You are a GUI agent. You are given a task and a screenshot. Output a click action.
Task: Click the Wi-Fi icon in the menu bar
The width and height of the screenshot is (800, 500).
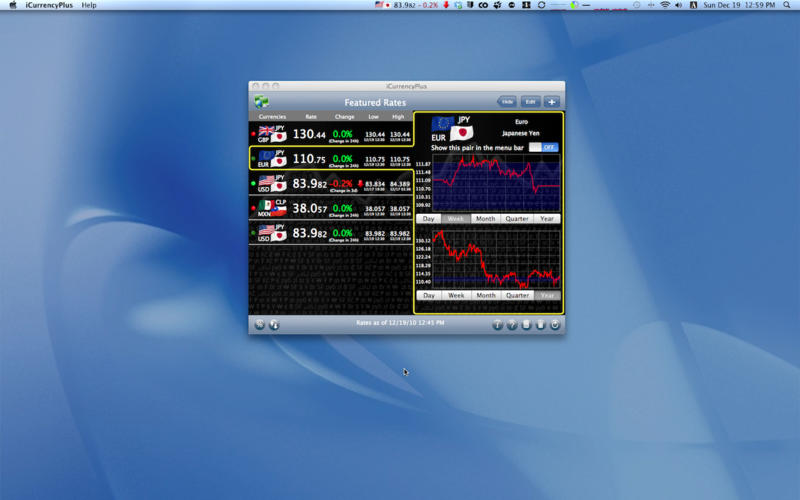tap(665, 5)
